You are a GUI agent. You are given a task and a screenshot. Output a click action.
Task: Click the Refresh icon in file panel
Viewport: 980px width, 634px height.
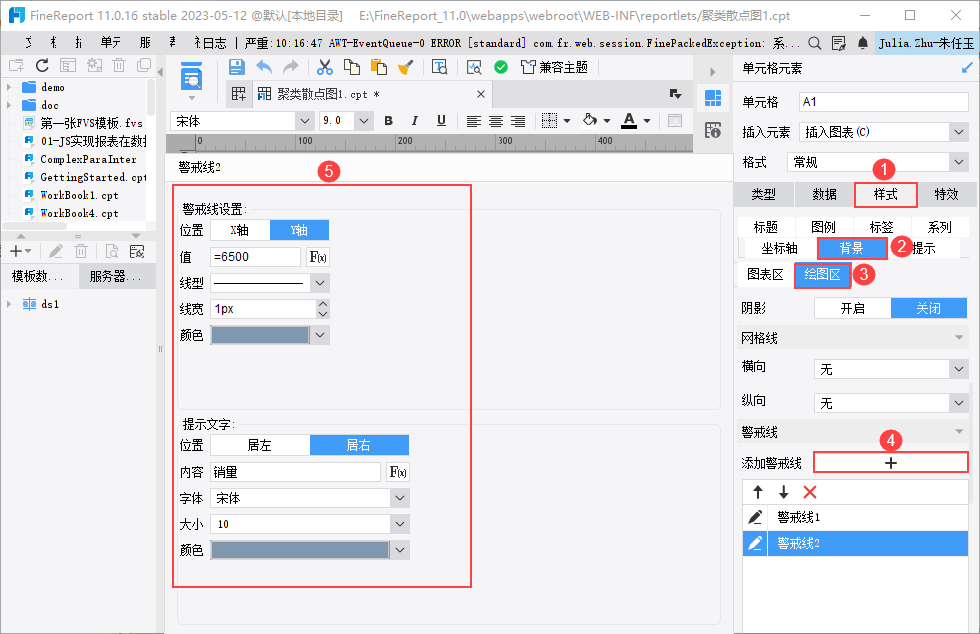(x=42, y=65)
